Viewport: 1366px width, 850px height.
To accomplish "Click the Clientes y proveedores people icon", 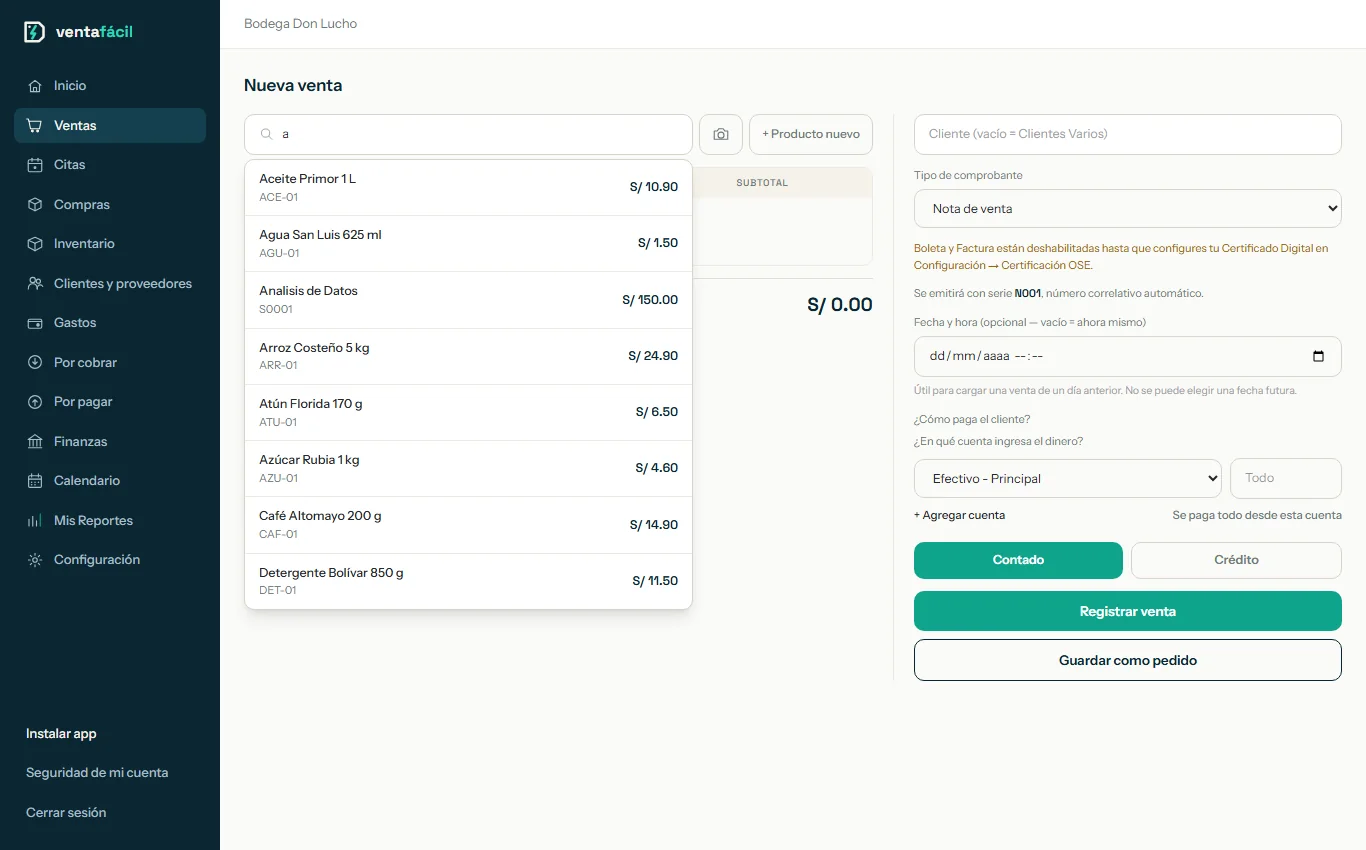I will pos(35,284).
